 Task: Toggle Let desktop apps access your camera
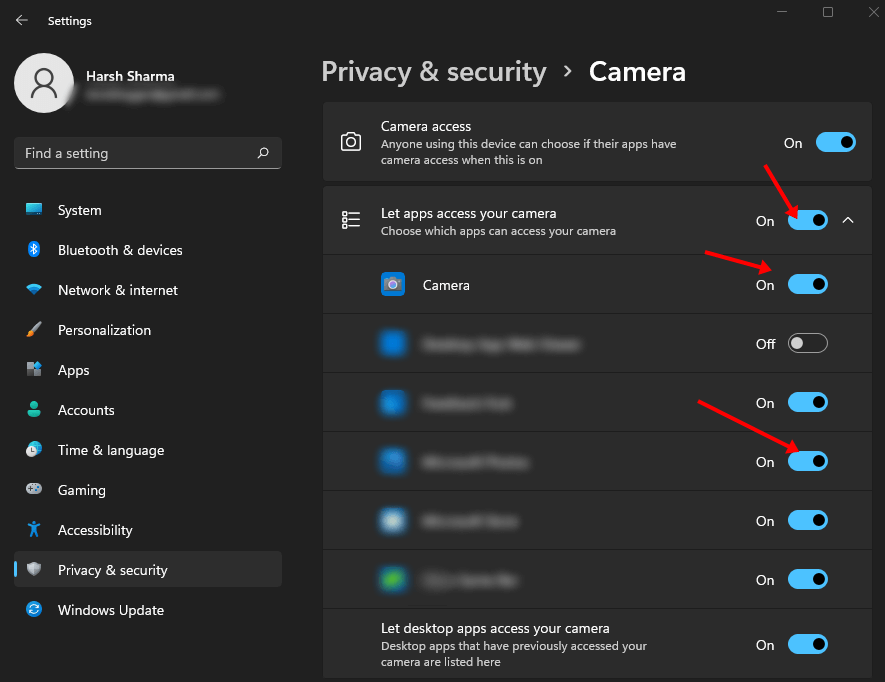click(x=808, y=645)
